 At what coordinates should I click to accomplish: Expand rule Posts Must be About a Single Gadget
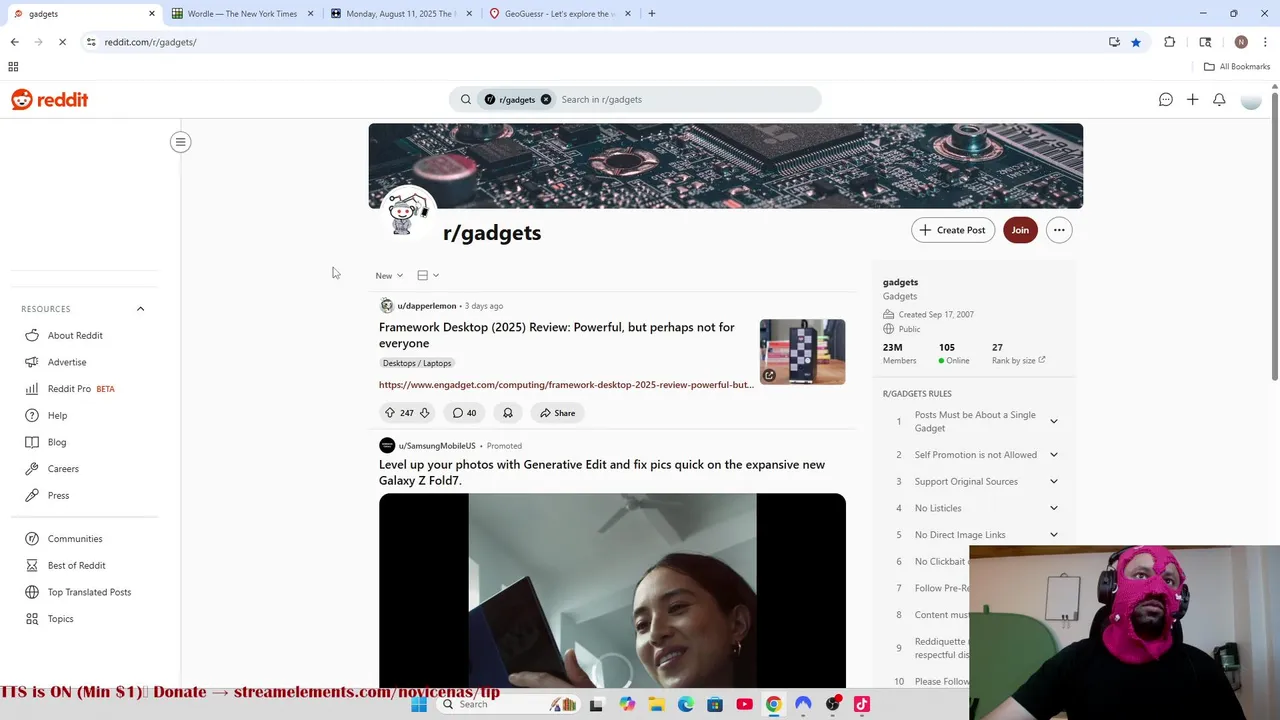(x=1053, y=422)
